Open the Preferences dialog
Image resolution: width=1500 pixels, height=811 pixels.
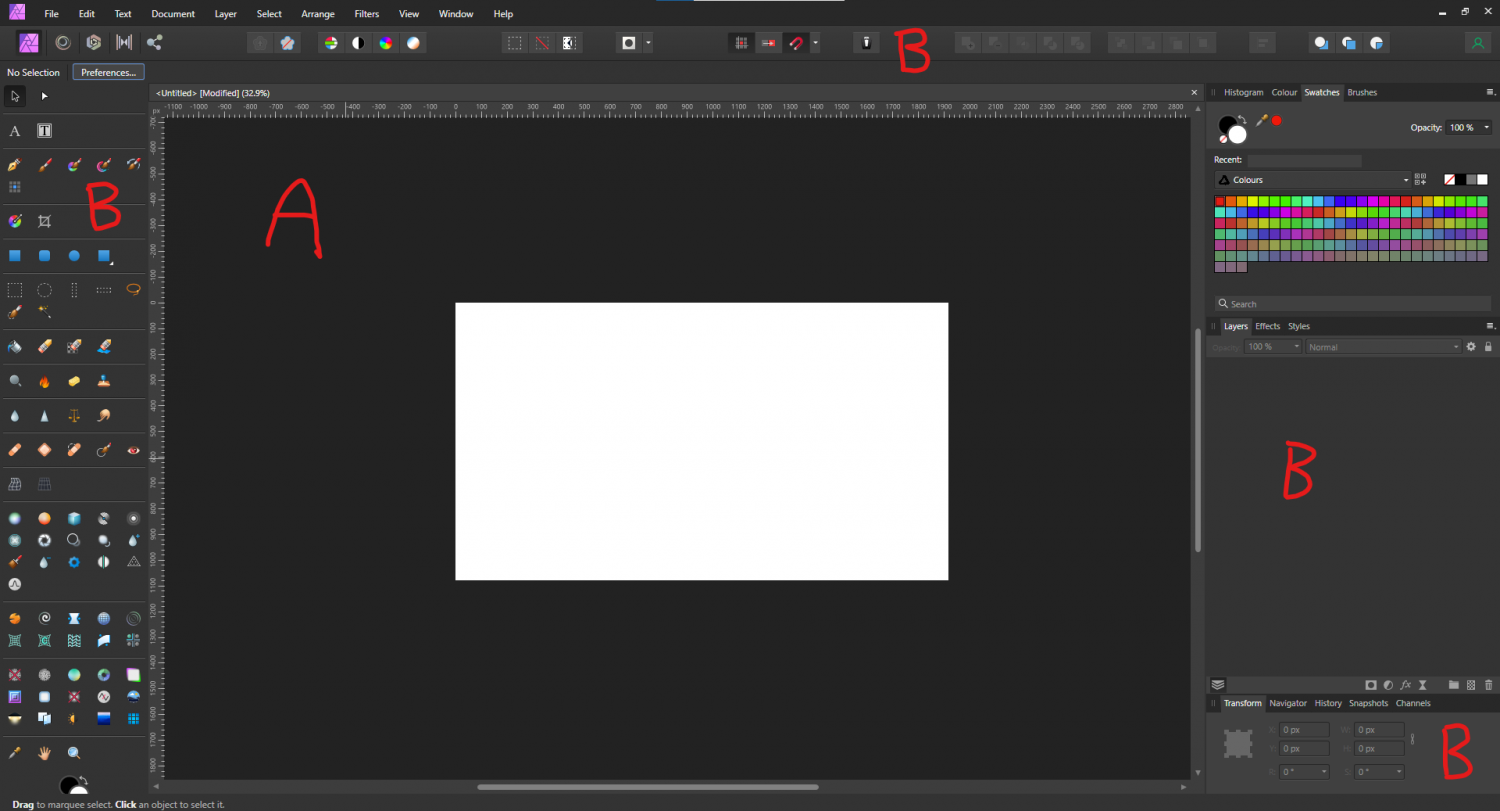107,71
